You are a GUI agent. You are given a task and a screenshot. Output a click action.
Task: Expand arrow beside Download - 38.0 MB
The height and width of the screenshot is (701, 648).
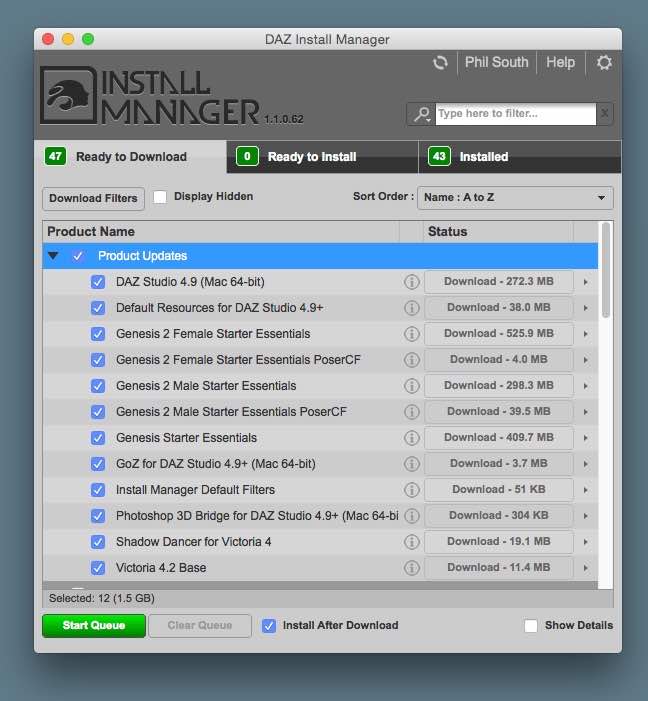point(585,308)
